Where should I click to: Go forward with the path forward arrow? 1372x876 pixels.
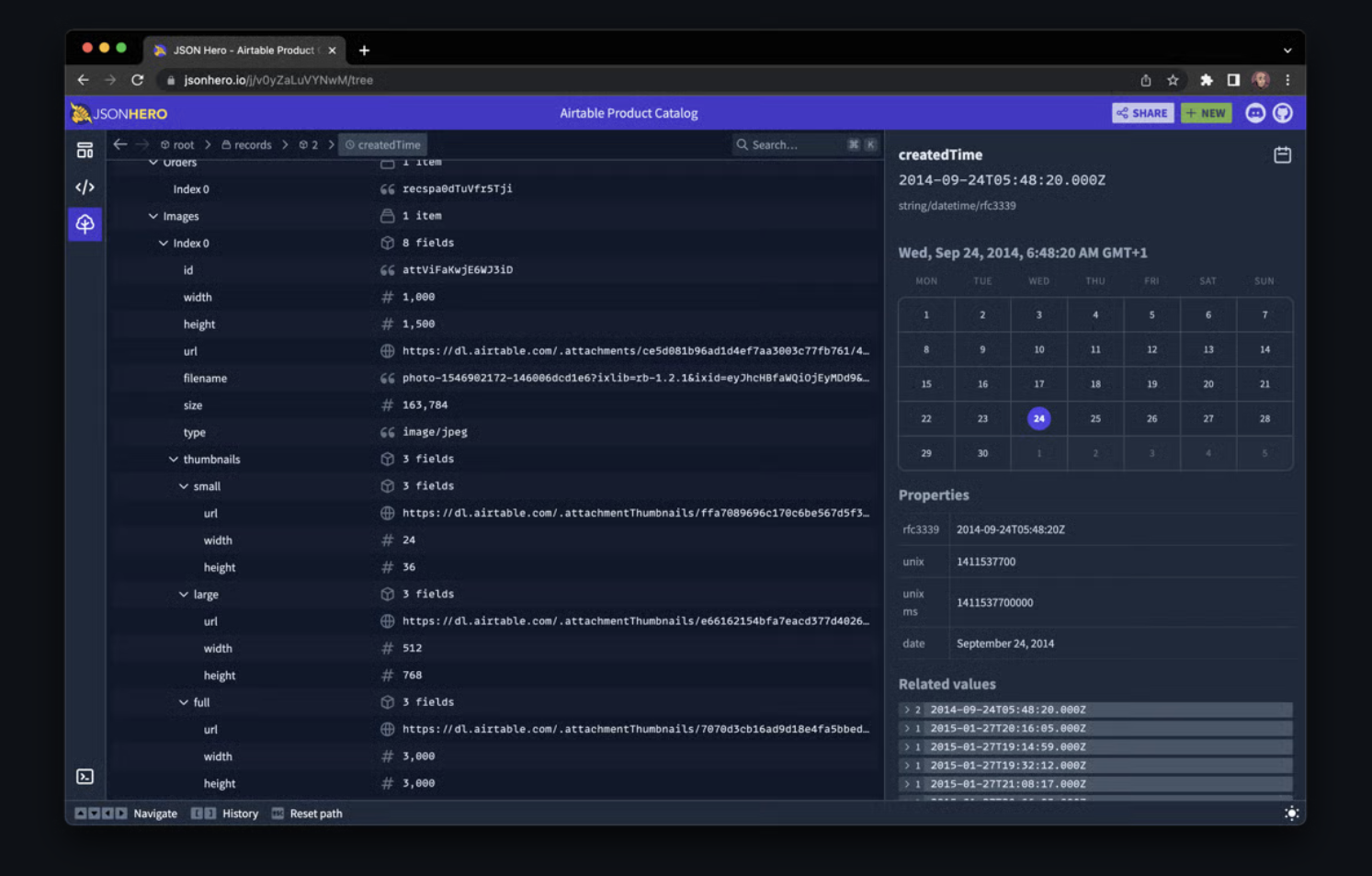142,144
